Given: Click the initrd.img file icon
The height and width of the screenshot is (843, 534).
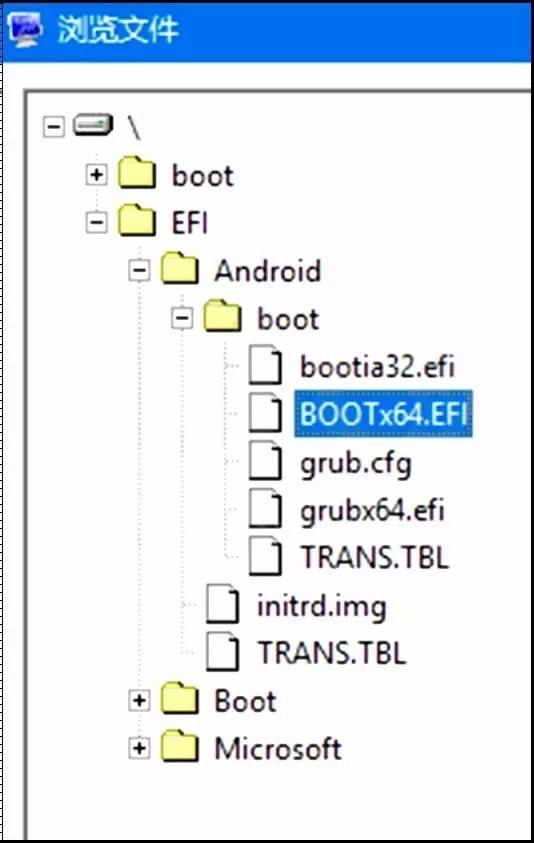Looking at the screenshot, I should pos(222,604).
